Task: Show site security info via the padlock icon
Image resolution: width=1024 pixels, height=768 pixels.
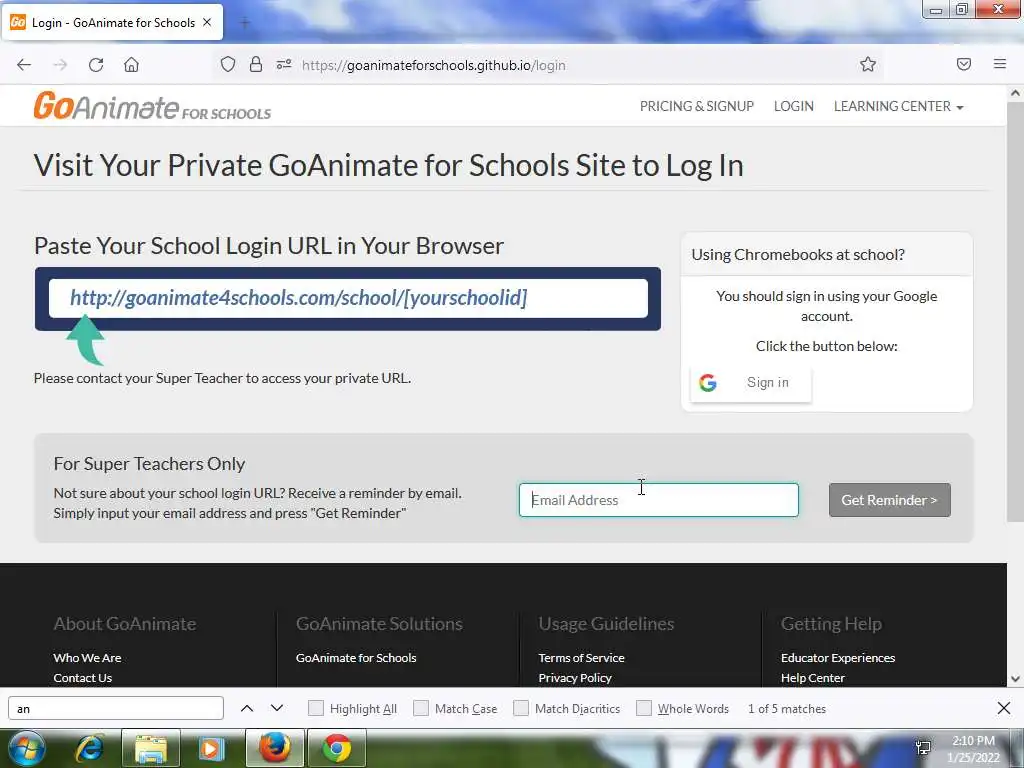Action: (x=256, y=64)
